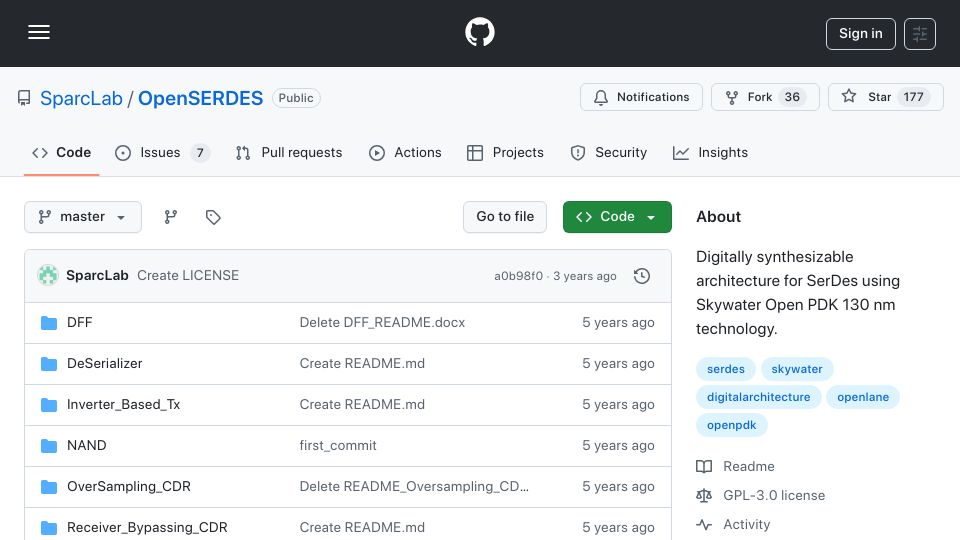The image size is (960, 540).
Task: View tags via the tag icon
Action: click(213, 217)
